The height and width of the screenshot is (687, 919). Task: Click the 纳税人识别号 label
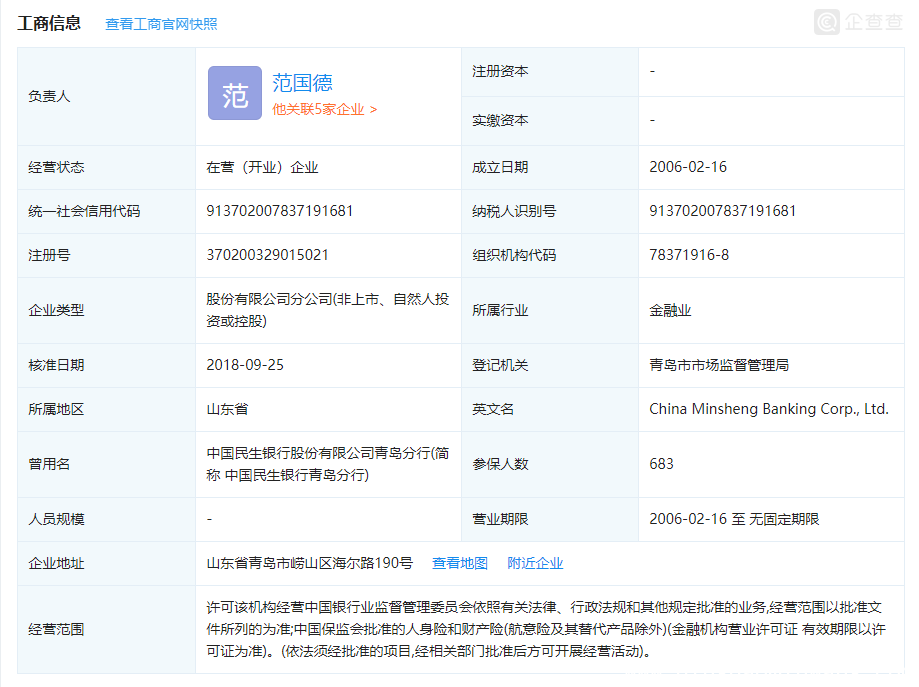515,211
